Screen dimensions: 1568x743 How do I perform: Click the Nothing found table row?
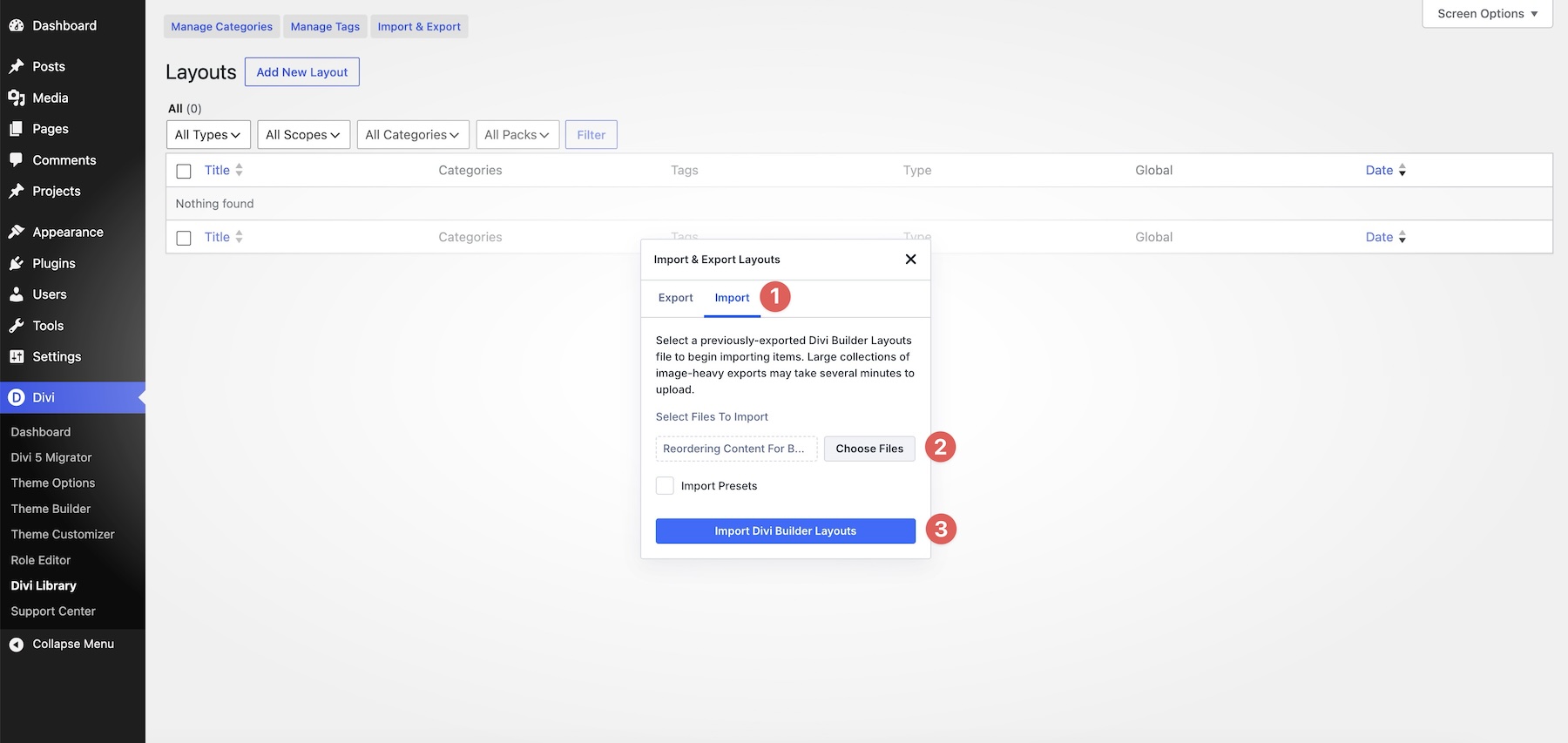[x=859, y=204]
